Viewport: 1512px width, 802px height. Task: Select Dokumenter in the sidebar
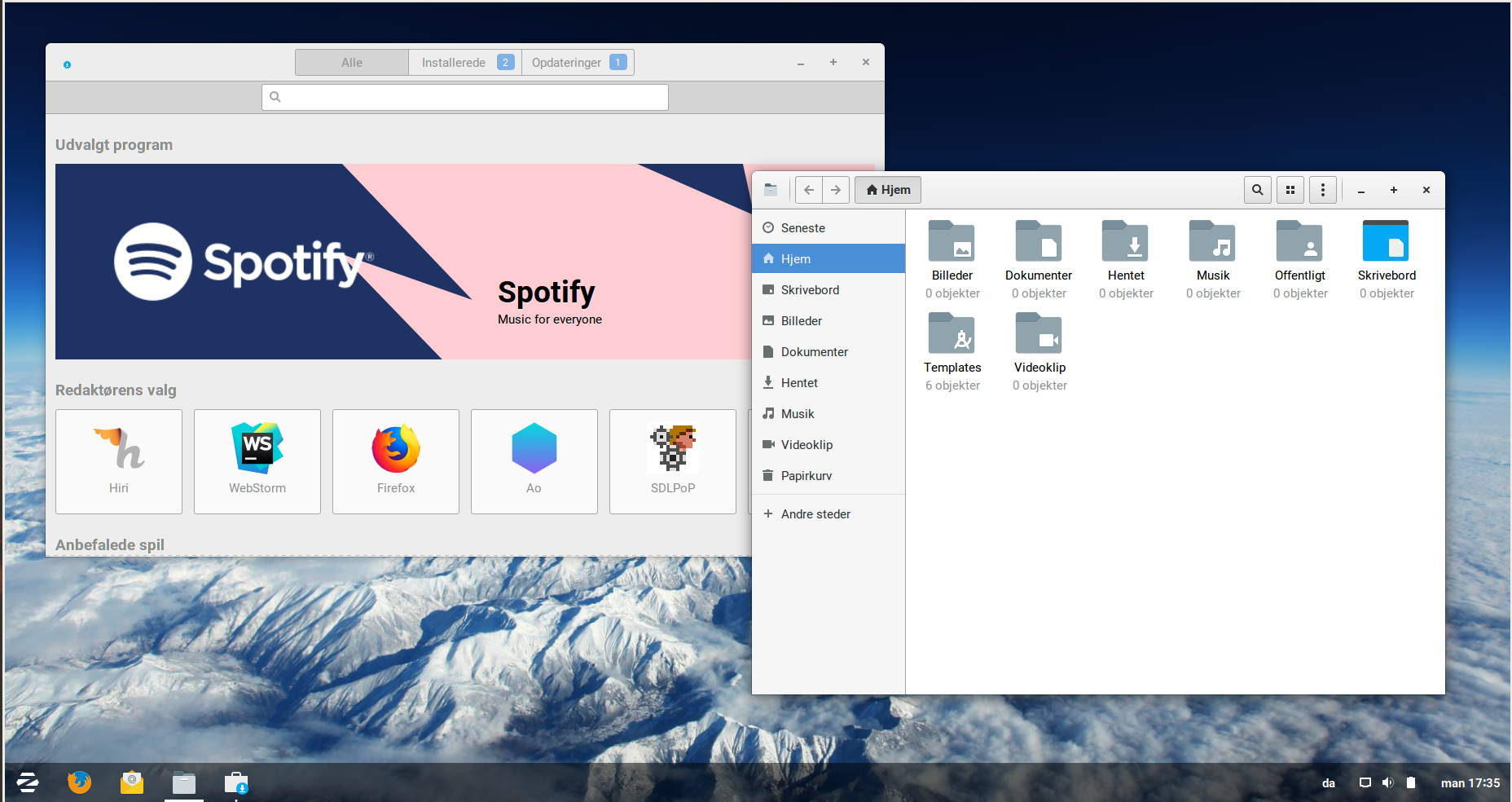pyautogui.click(x=829, y=351)
